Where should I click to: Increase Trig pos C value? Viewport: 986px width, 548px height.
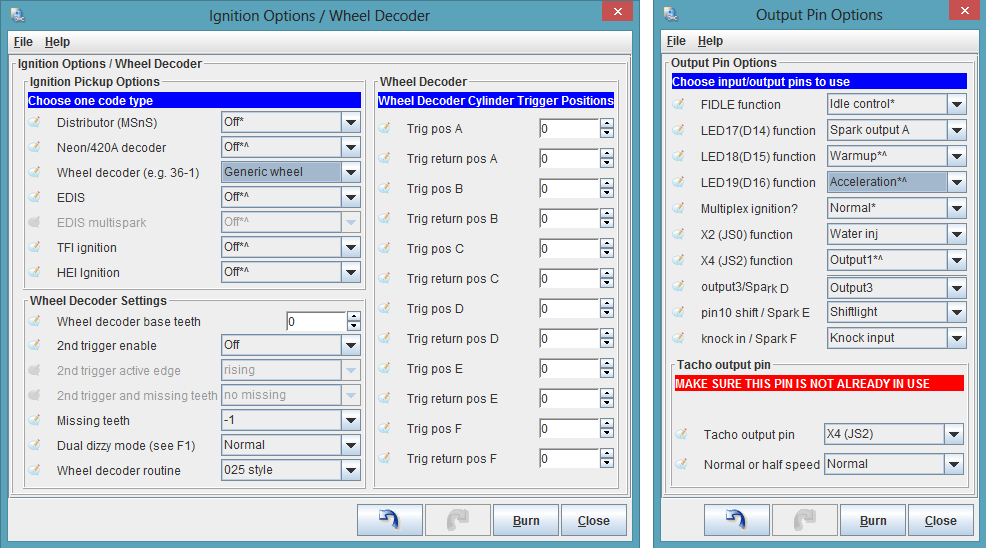coord(607,243)
